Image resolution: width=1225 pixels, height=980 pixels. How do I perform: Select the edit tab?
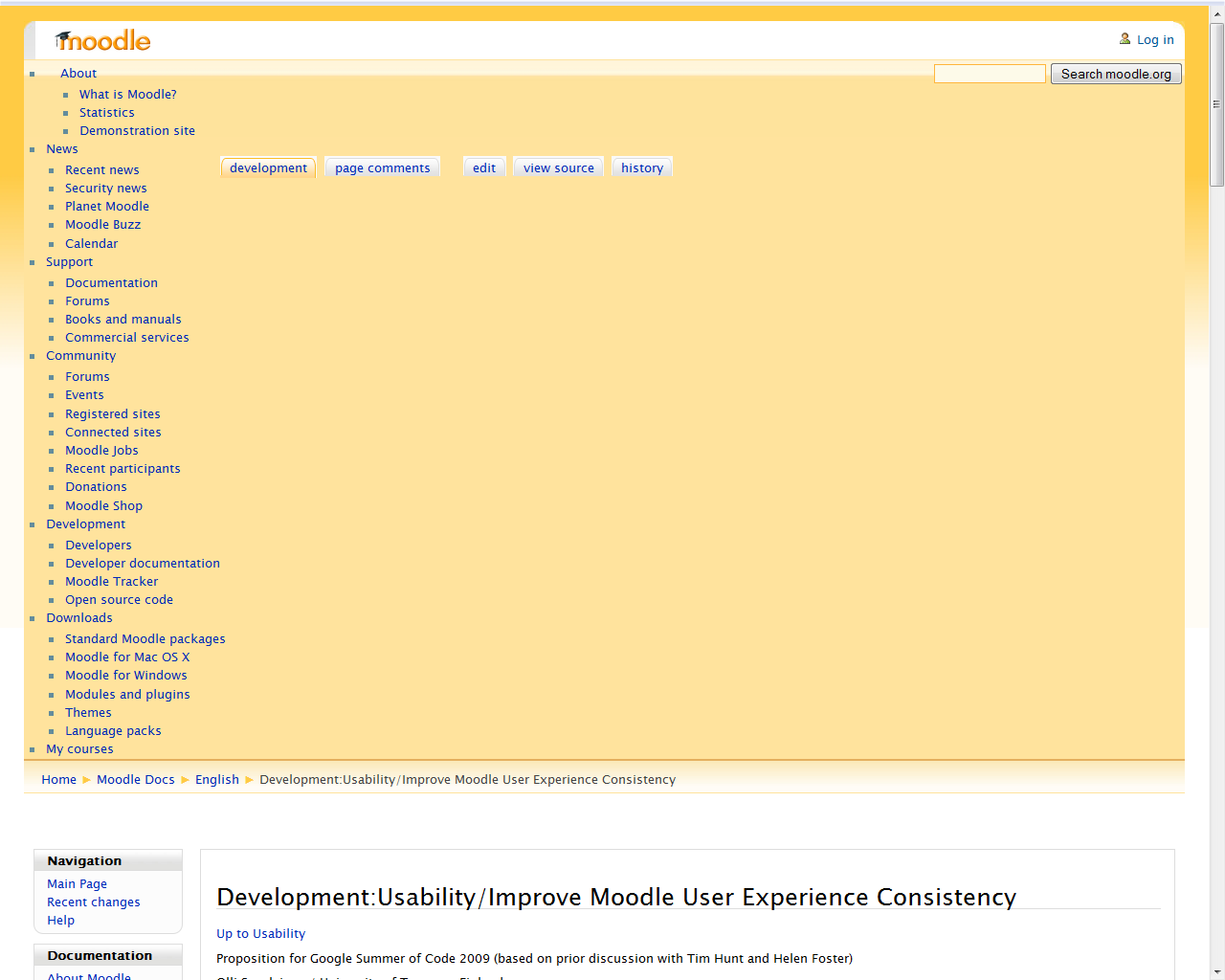(484, 167)
